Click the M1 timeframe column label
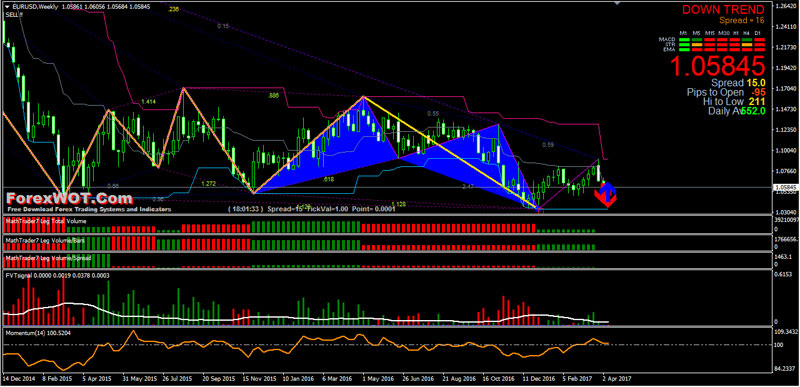The width and height of the screenshot is (800, 387). click(684, 33)
